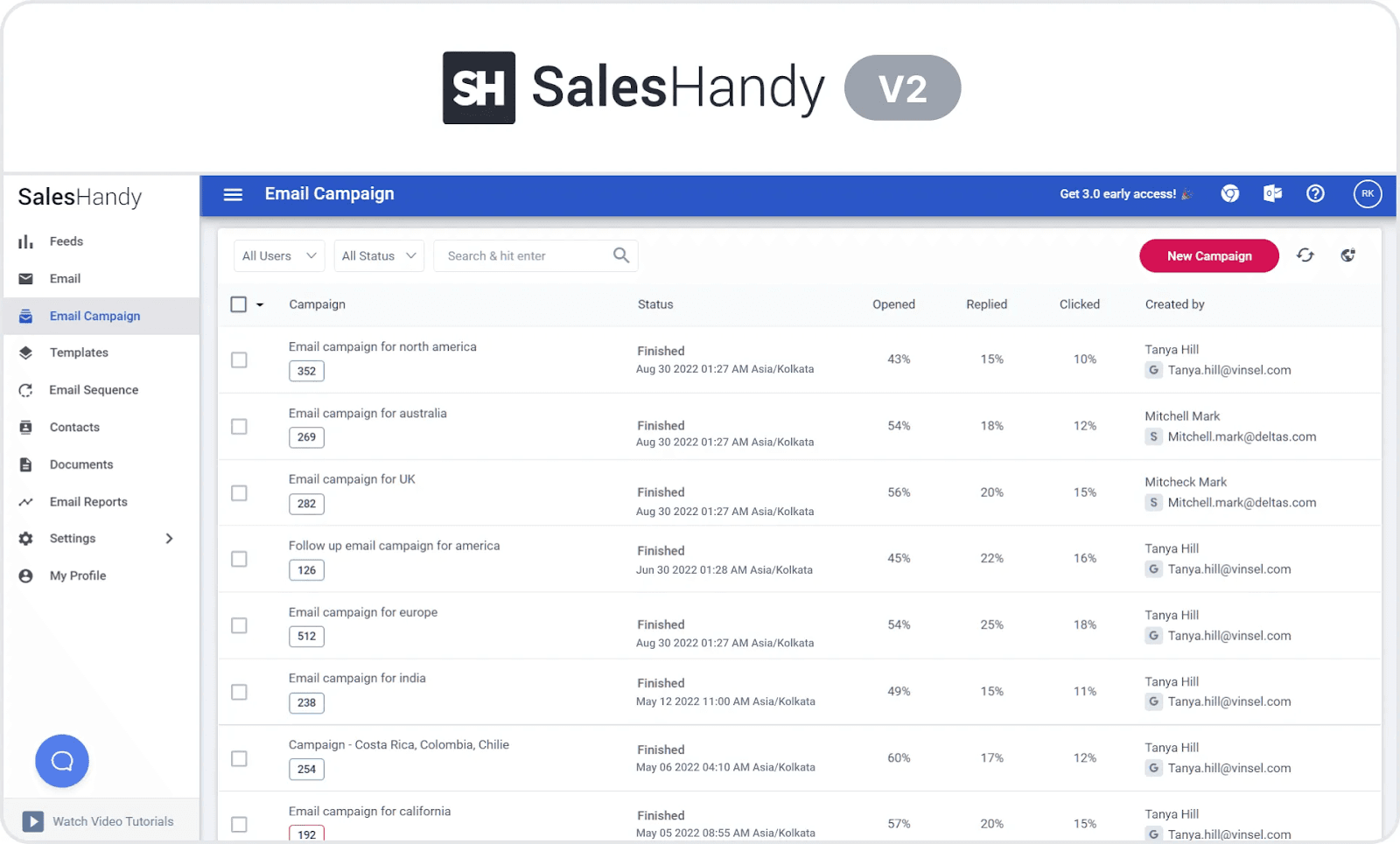Click the Documents file icon
1400x844 pixels.
click(26, 464)
